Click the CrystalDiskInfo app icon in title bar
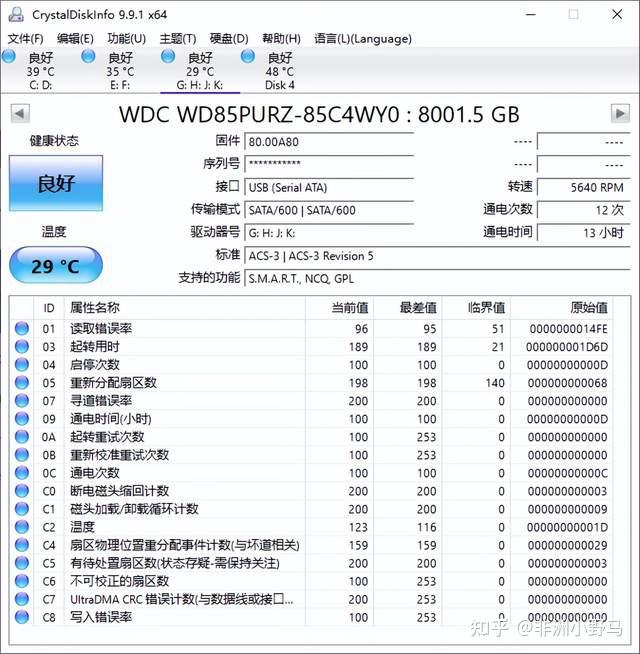This screenshot has height=654, width=640. pos(16,14)
